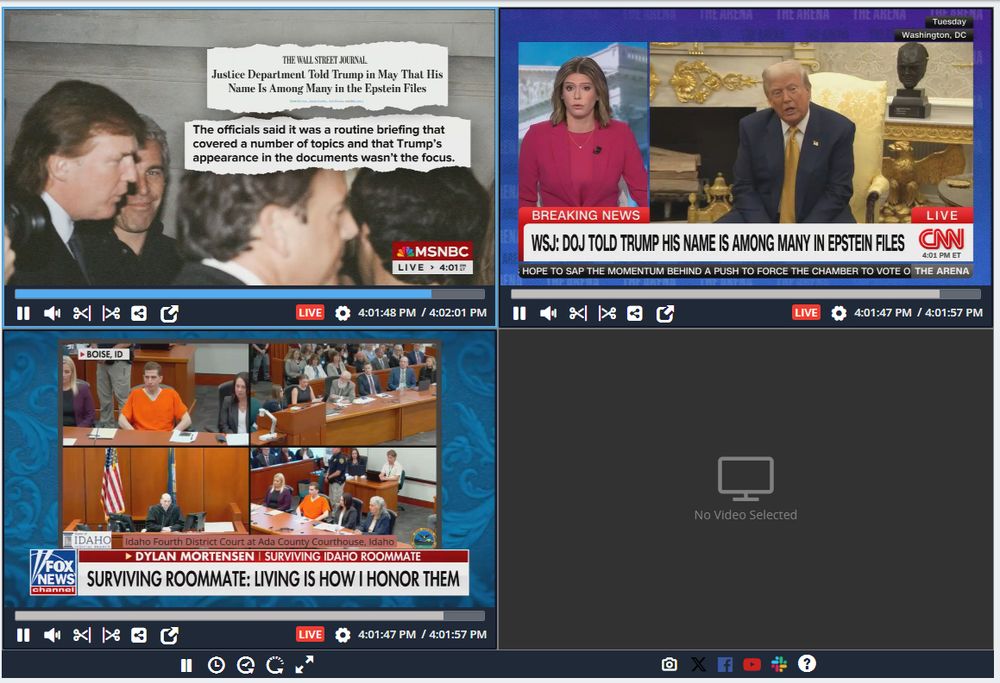Mute the MSNBC panel audio
The height and width of the screenshot is (683, 1000).
click(52, 313)
